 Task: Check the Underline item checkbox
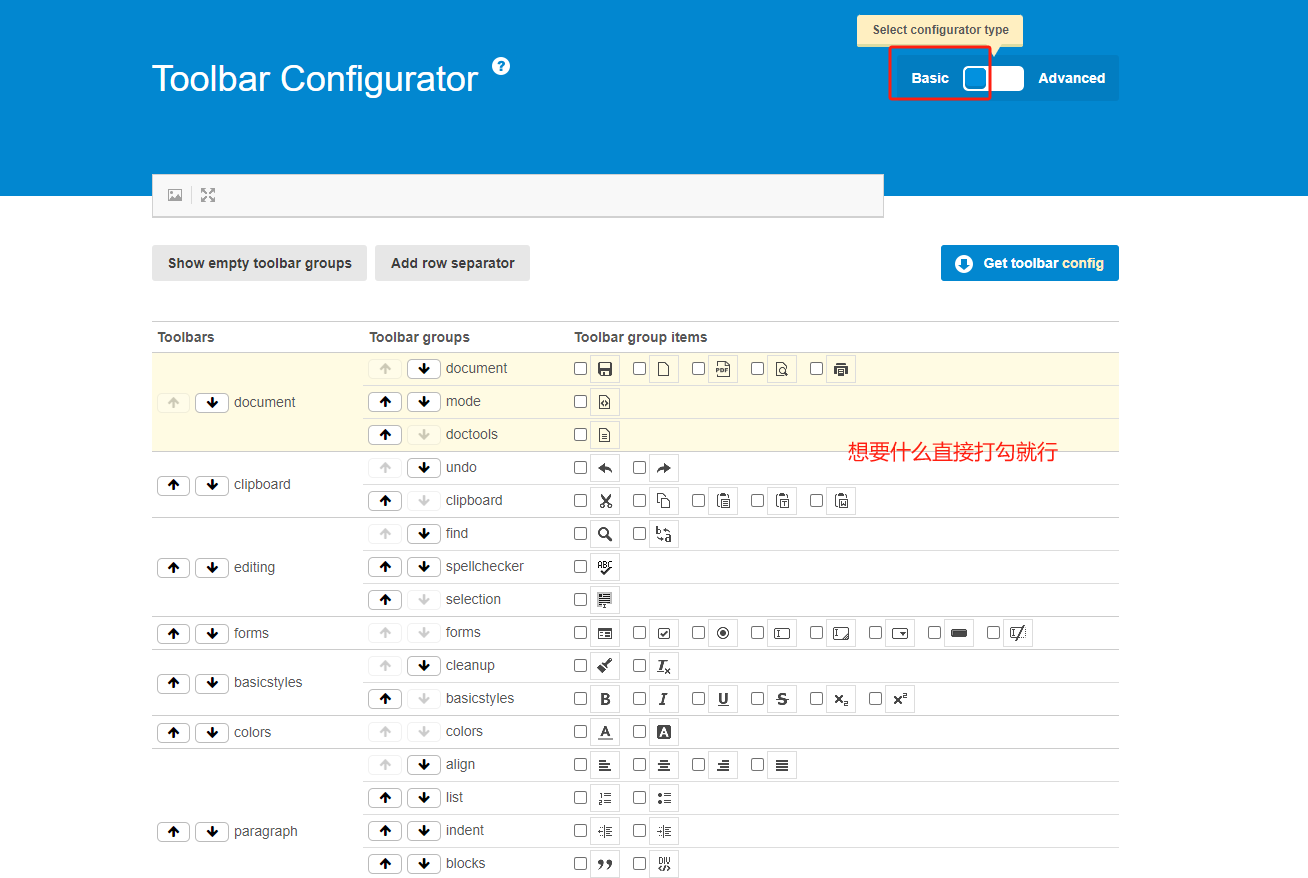click(x=697, y=698)
